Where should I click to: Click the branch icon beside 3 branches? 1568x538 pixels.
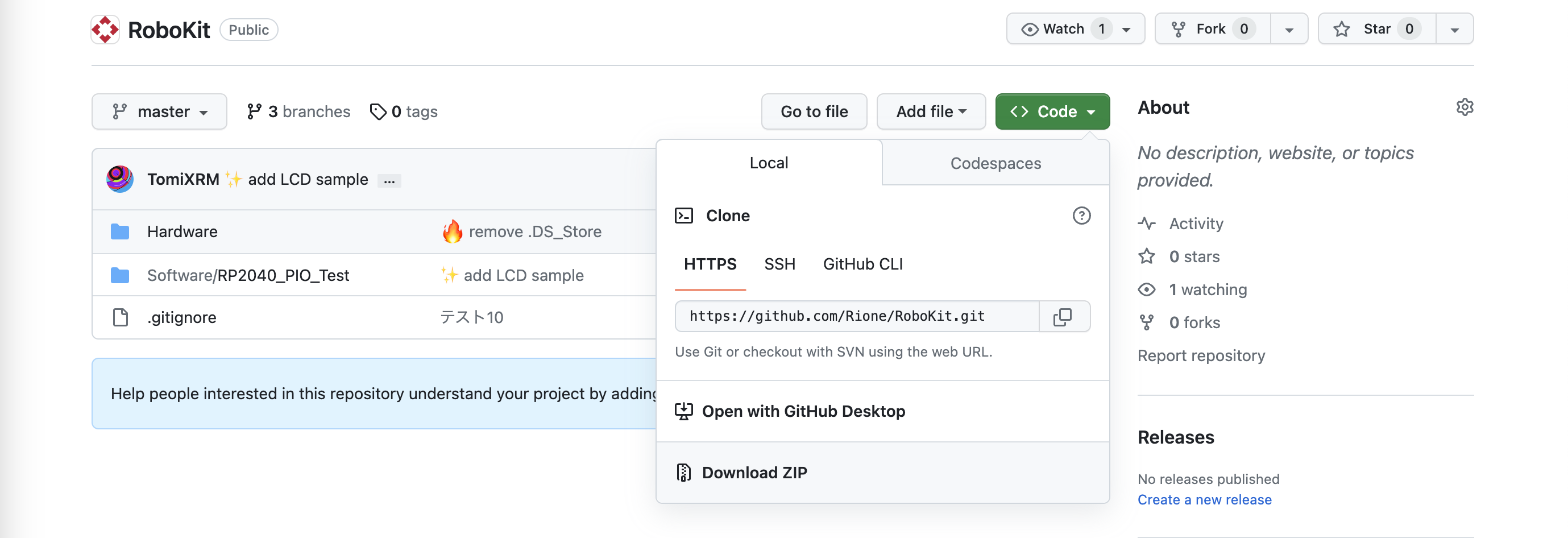[x=254, y=111]
